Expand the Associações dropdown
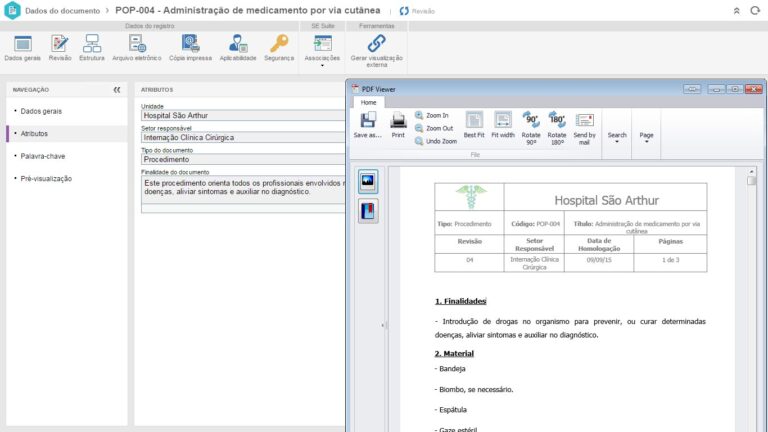The width and height of the screenshot is (768, 432). (x=322, y=49)
